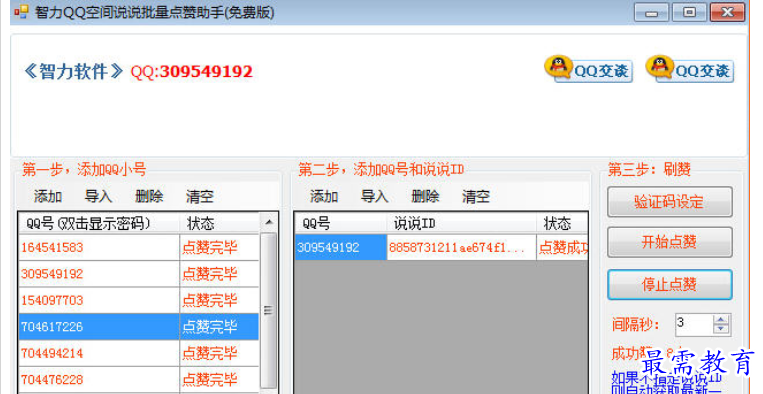Click 添加 under 第一步 QQ小号
Viewport: 763px width, 394px height.
coord(48,197)
